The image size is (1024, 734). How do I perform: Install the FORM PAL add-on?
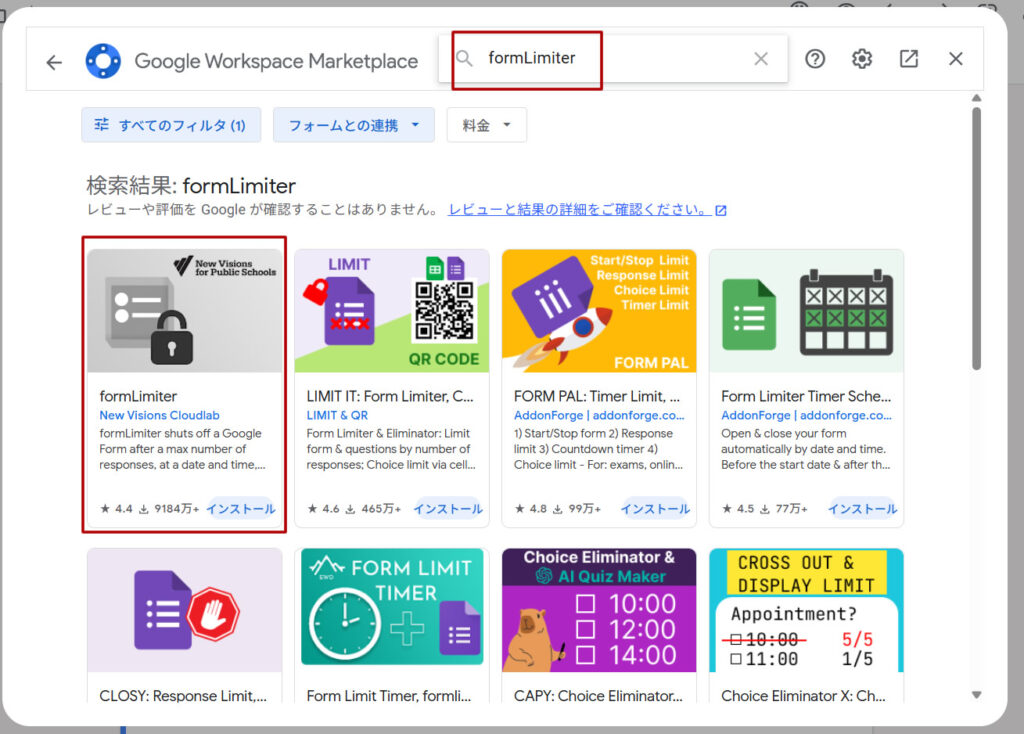(x=655, y=509)
